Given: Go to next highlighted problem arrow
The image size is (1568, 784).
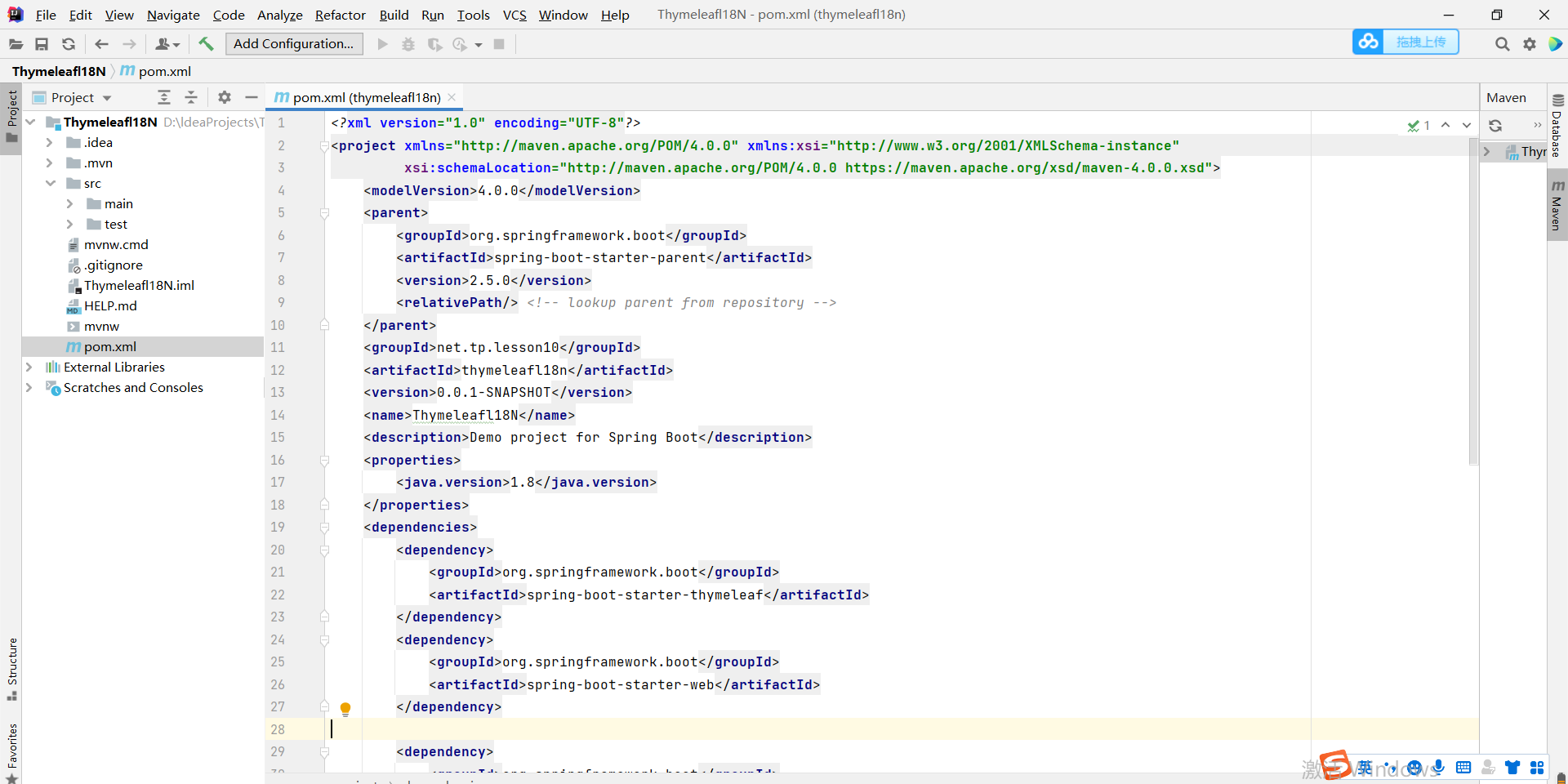Looking at the screenshot, I should click(1467, 125).
